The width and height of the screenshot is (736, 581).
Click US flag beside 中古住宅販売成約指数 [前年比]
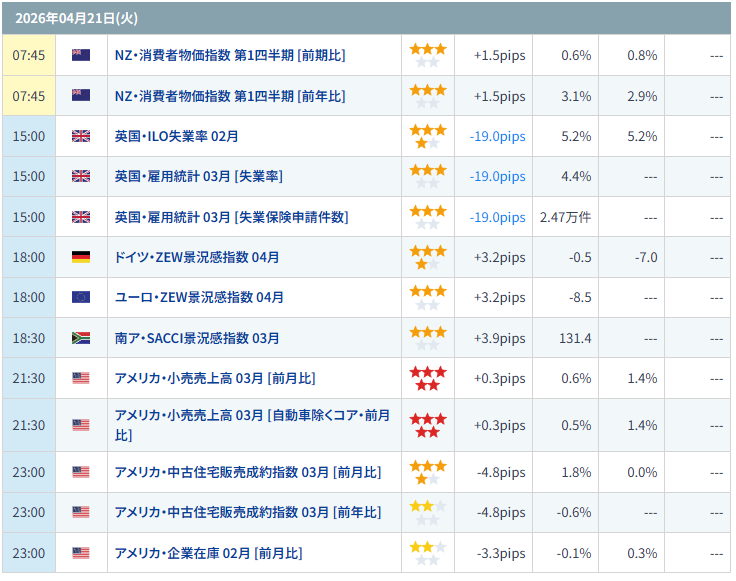[x=81, y=512]
